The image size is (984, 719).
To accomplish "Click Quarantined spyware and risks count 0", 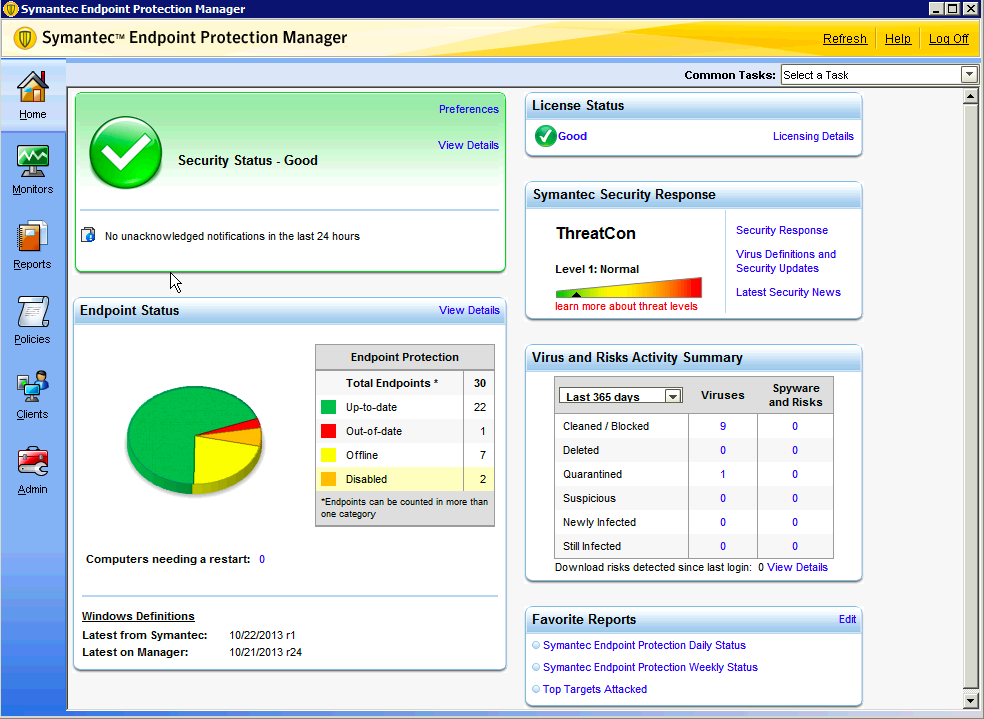I will 795,474.
